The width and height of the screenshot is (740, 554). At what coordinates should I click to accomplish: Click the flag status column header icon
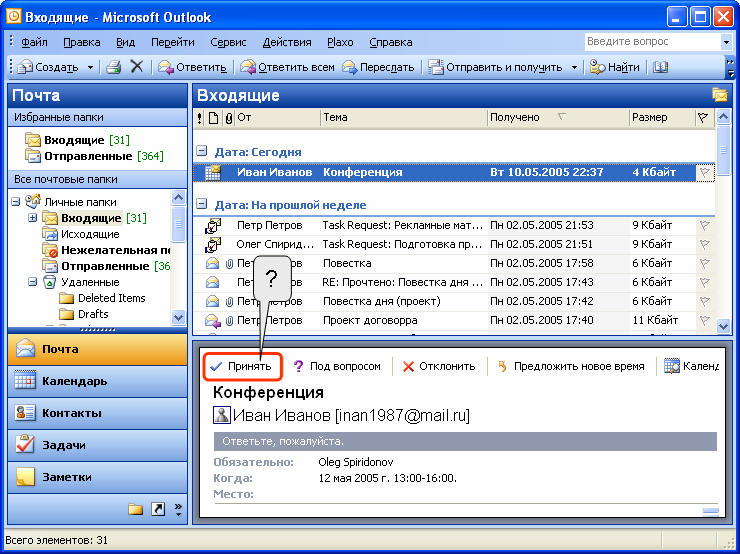point(703,118)
